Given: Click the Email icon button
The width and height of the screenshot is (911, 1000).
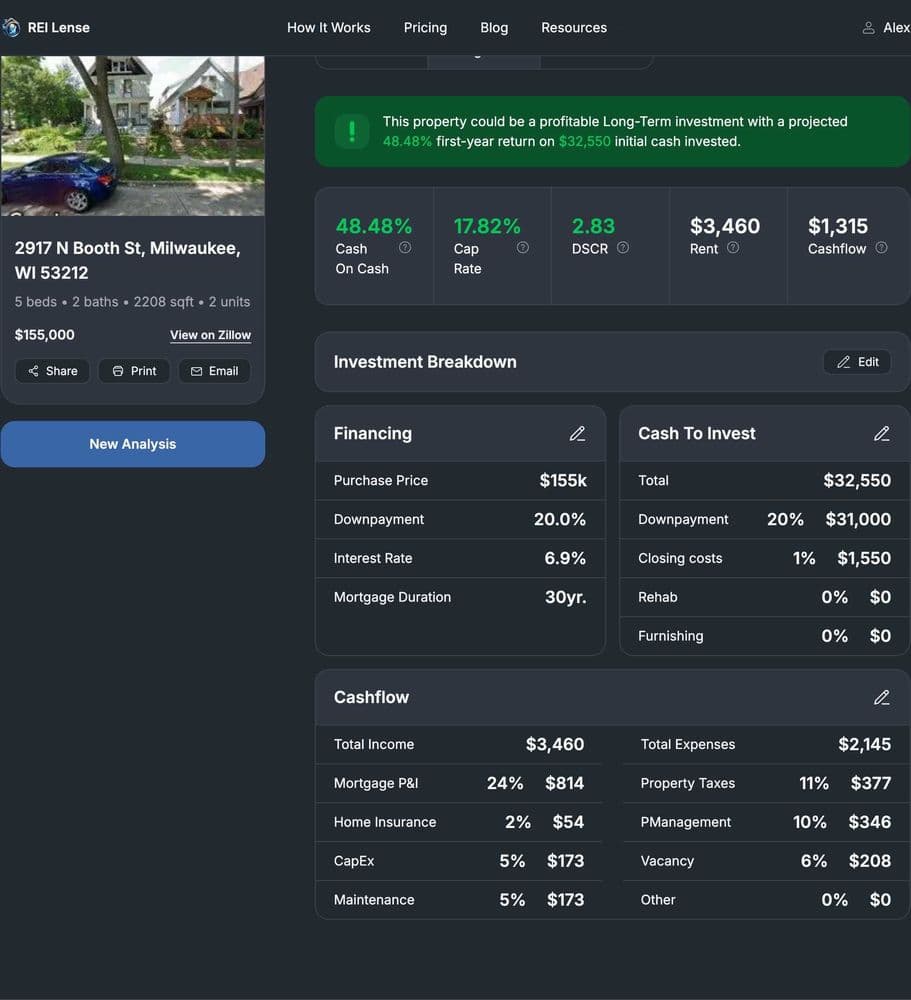Looking at the screenshot, I should 199,370.
